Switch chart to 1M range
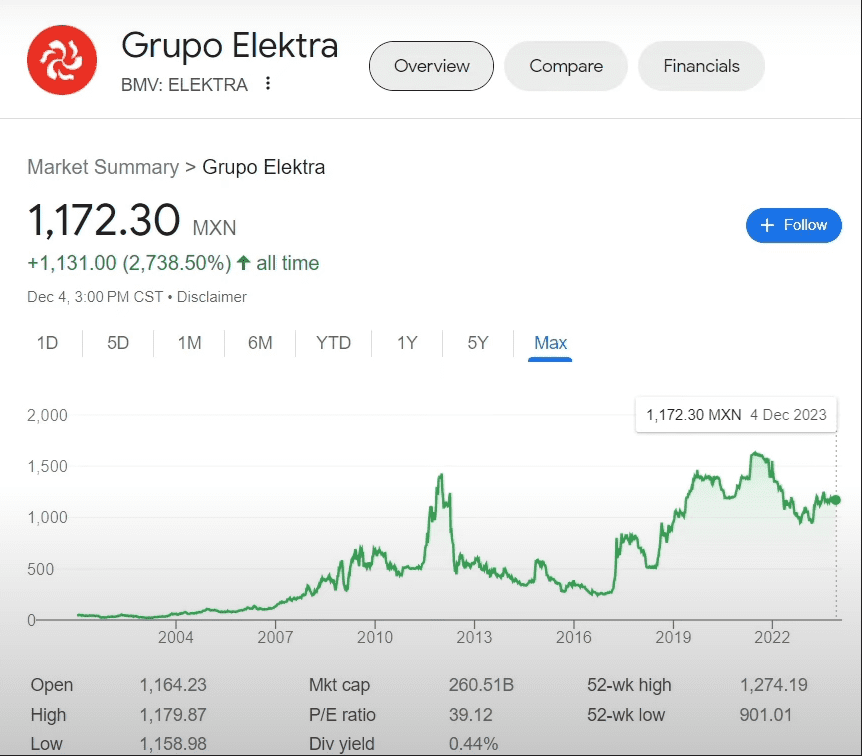 click(x=189, y=343)
